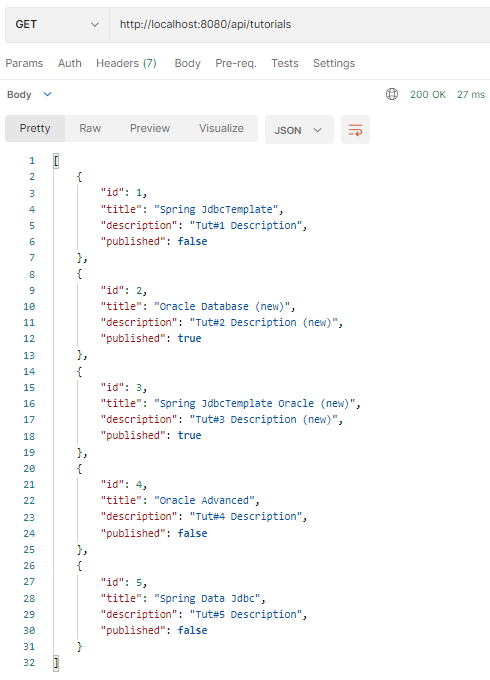Click the "Oracle Advanced" title value

pos(204,500)
